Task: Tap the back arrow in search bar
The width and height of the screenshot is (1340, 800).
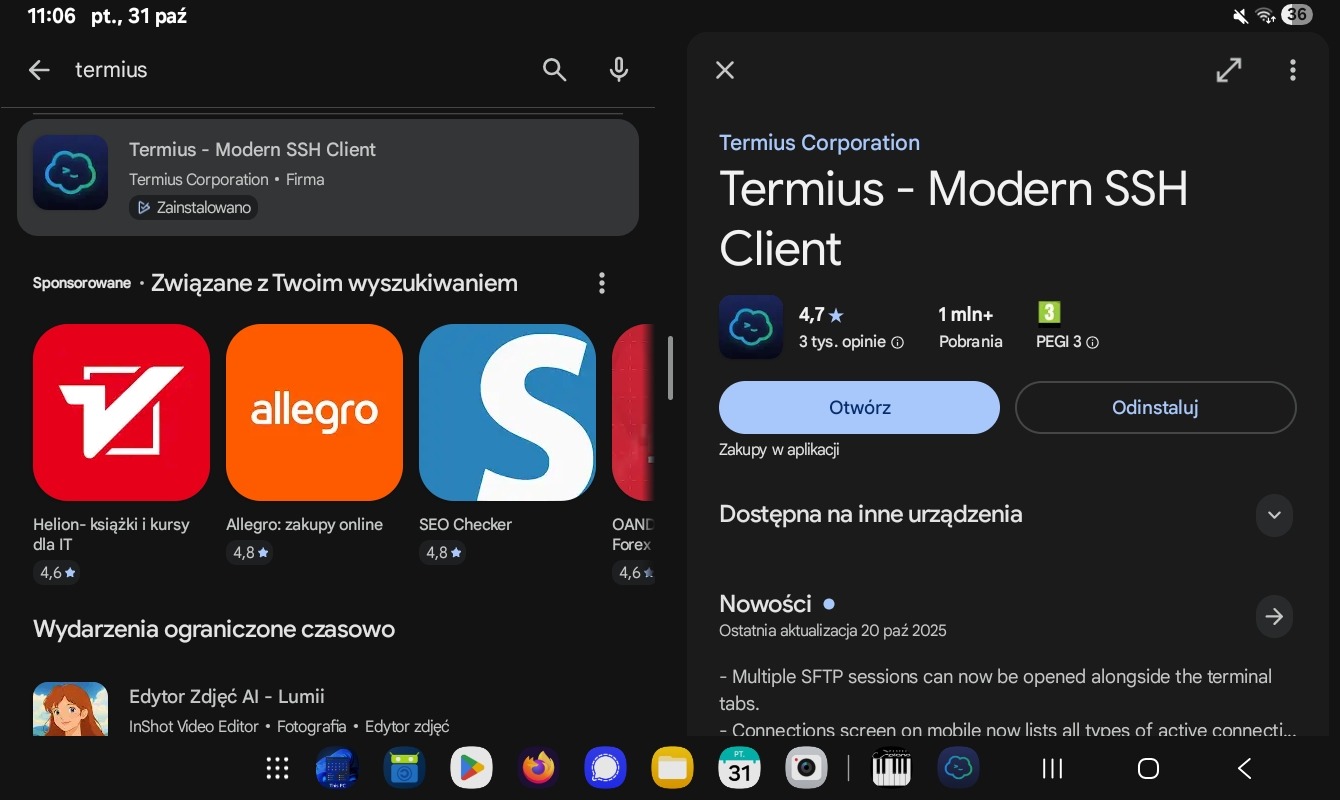Action: coord(39,70)
